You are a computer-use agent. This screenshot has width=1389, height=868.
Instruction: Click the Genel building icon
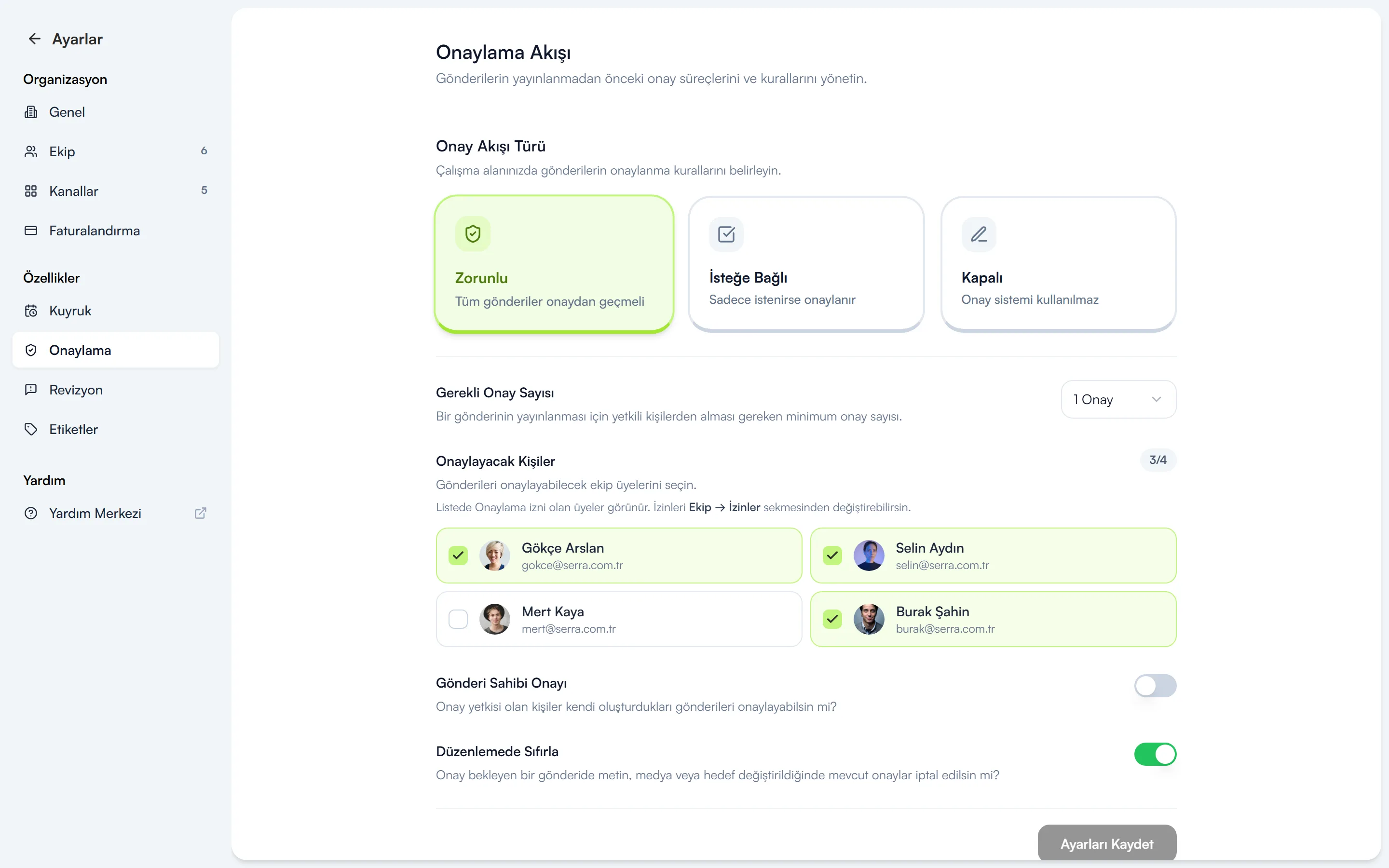click(x=31, y=112)
